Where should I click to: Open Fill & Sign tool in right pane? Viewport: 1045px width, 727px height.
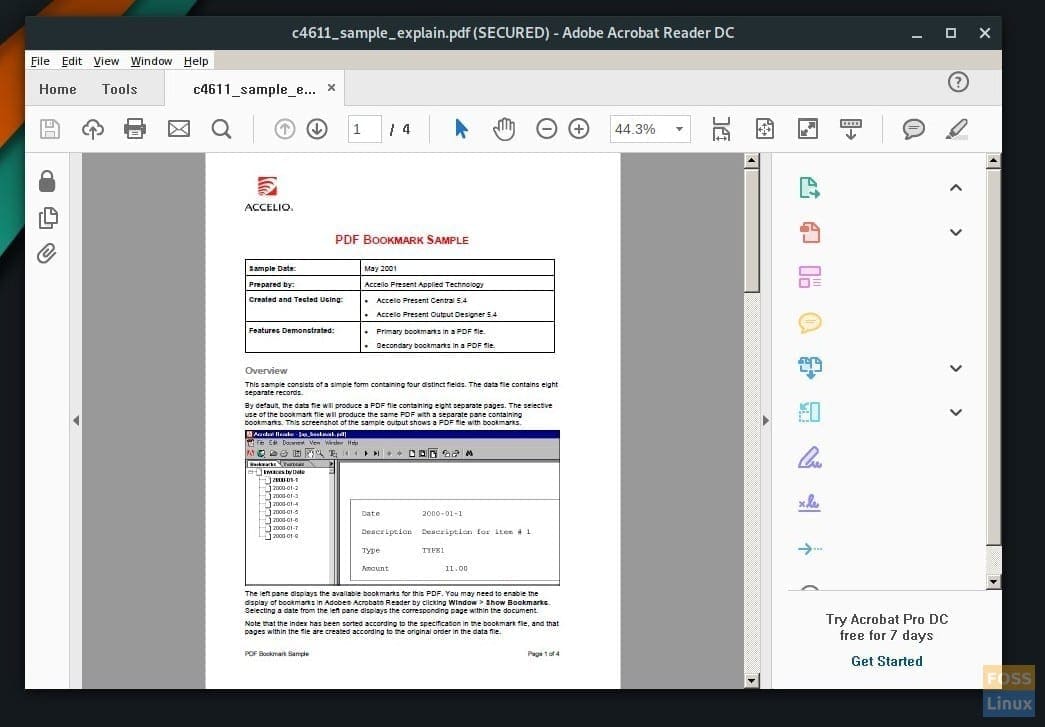click(810, 457)
